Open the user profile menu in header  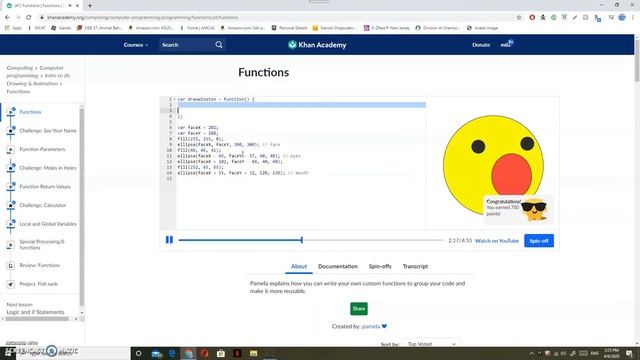(506, 44)
